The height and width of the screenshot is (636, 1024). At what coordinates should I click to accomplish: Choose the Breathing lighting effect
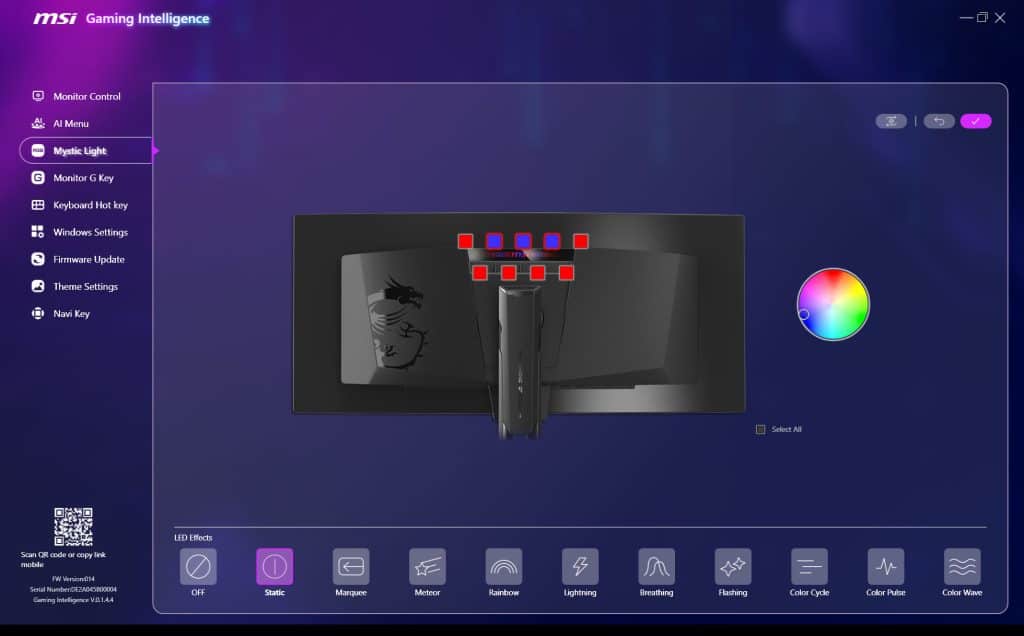tap(656, 567)
